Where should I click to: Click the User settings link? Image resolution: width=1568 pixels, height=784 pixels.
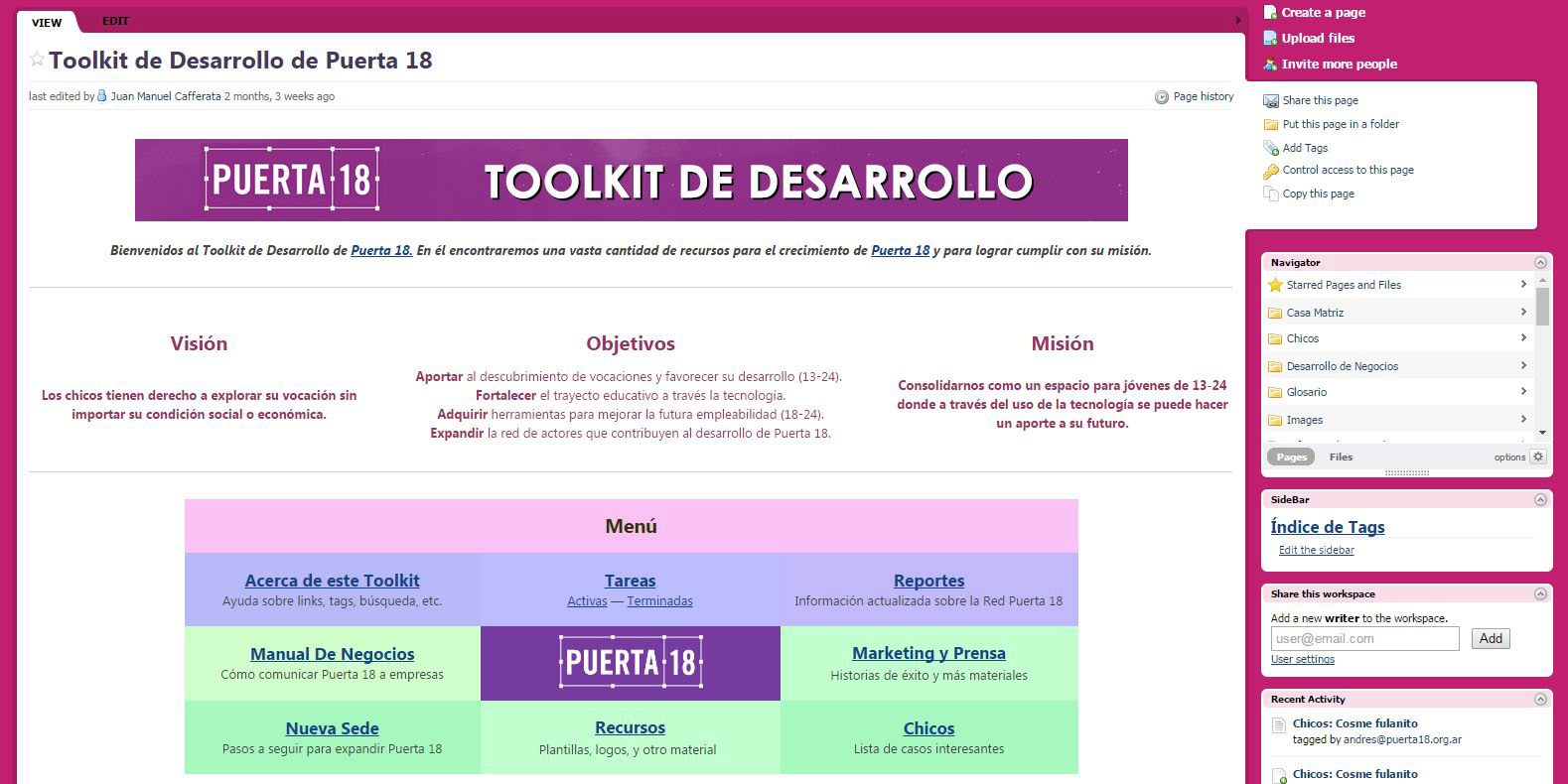coord(1303,659)
